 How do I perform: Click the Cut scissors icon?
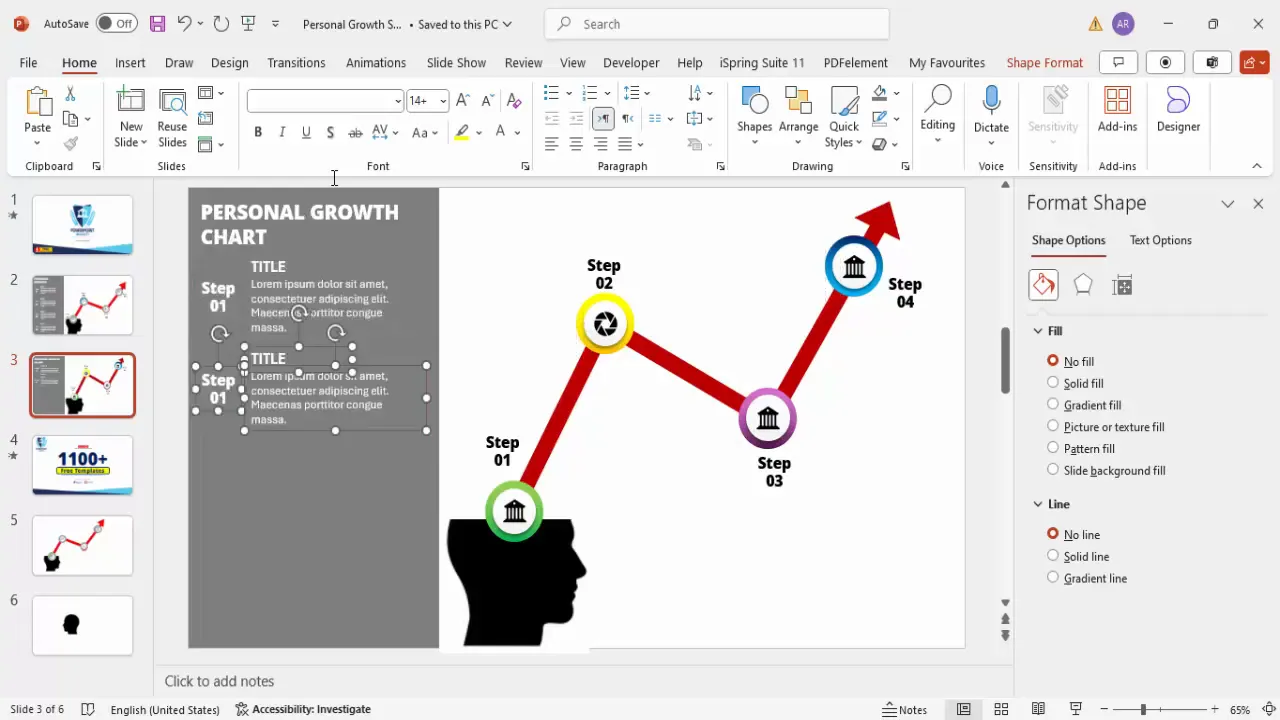(70, 93)
